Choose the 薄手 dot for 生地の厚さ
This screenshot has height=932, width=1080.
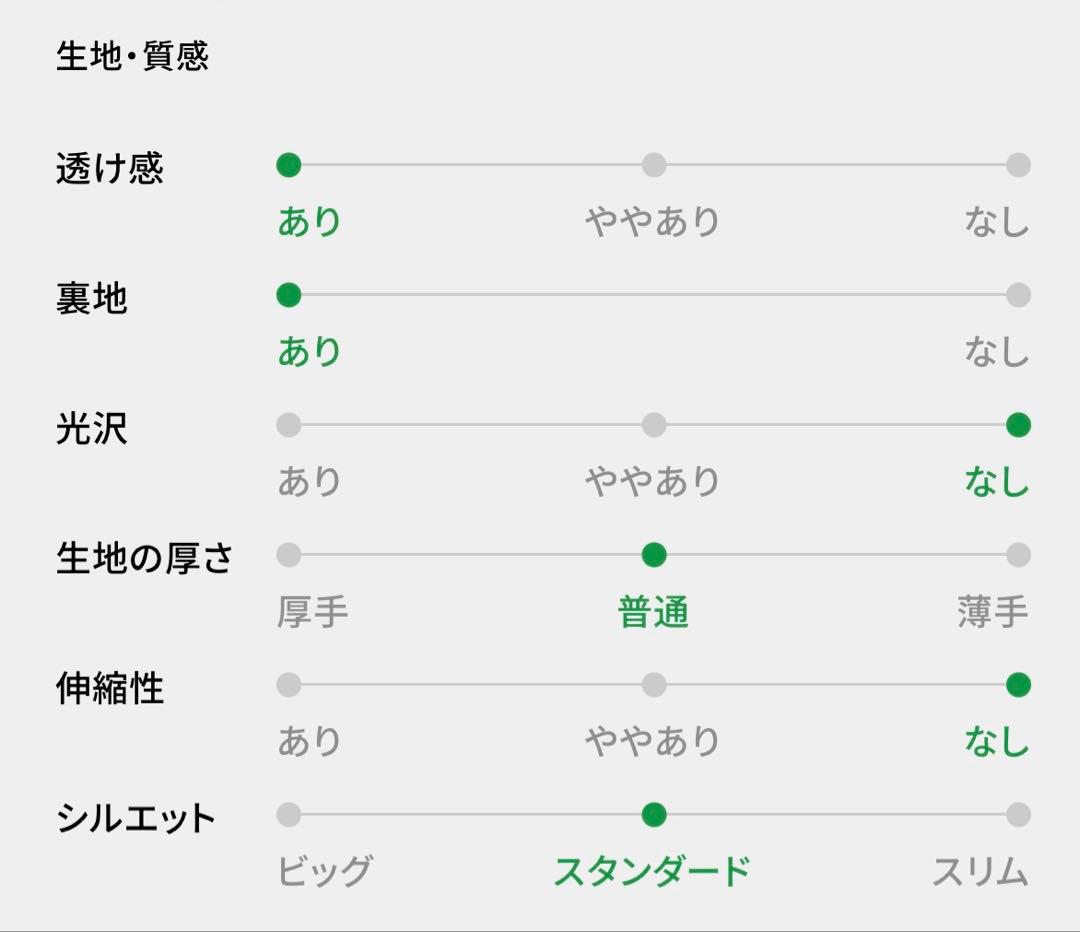click(x=1018, y=555)
